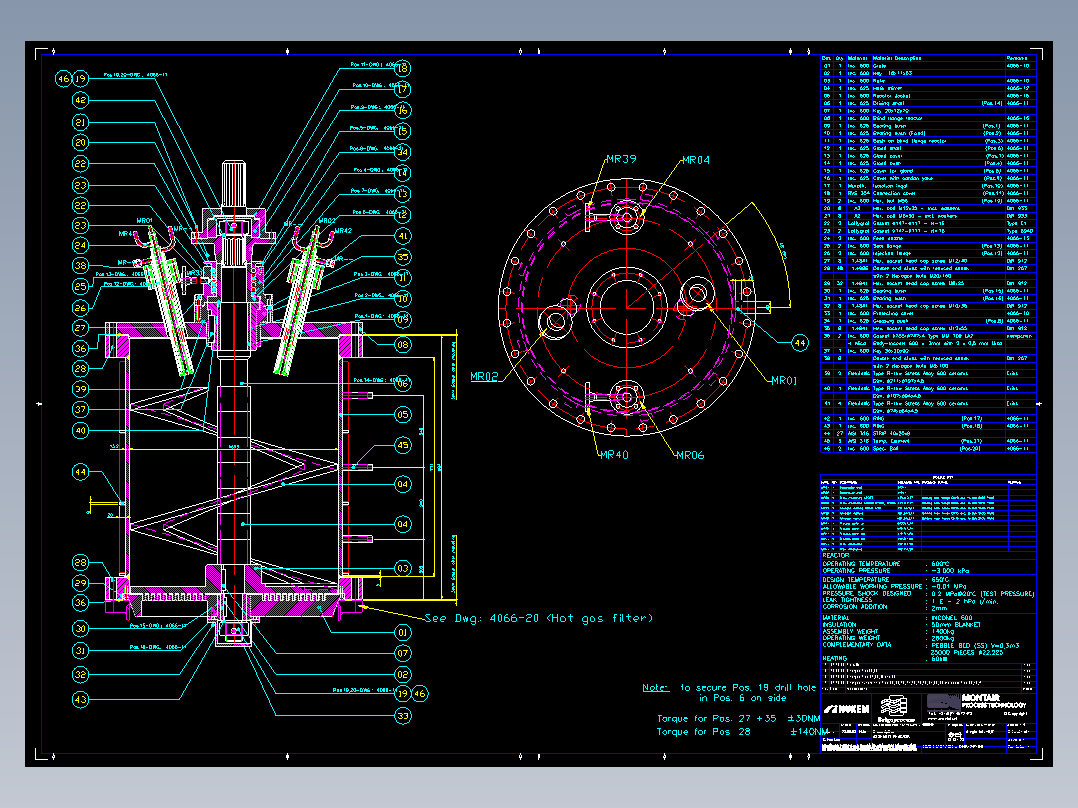1078x808 pixels.
Task: Click the 'See Dwg: 4066-20 (Hot gas filter)' note
Action: [x=539, y=618]
